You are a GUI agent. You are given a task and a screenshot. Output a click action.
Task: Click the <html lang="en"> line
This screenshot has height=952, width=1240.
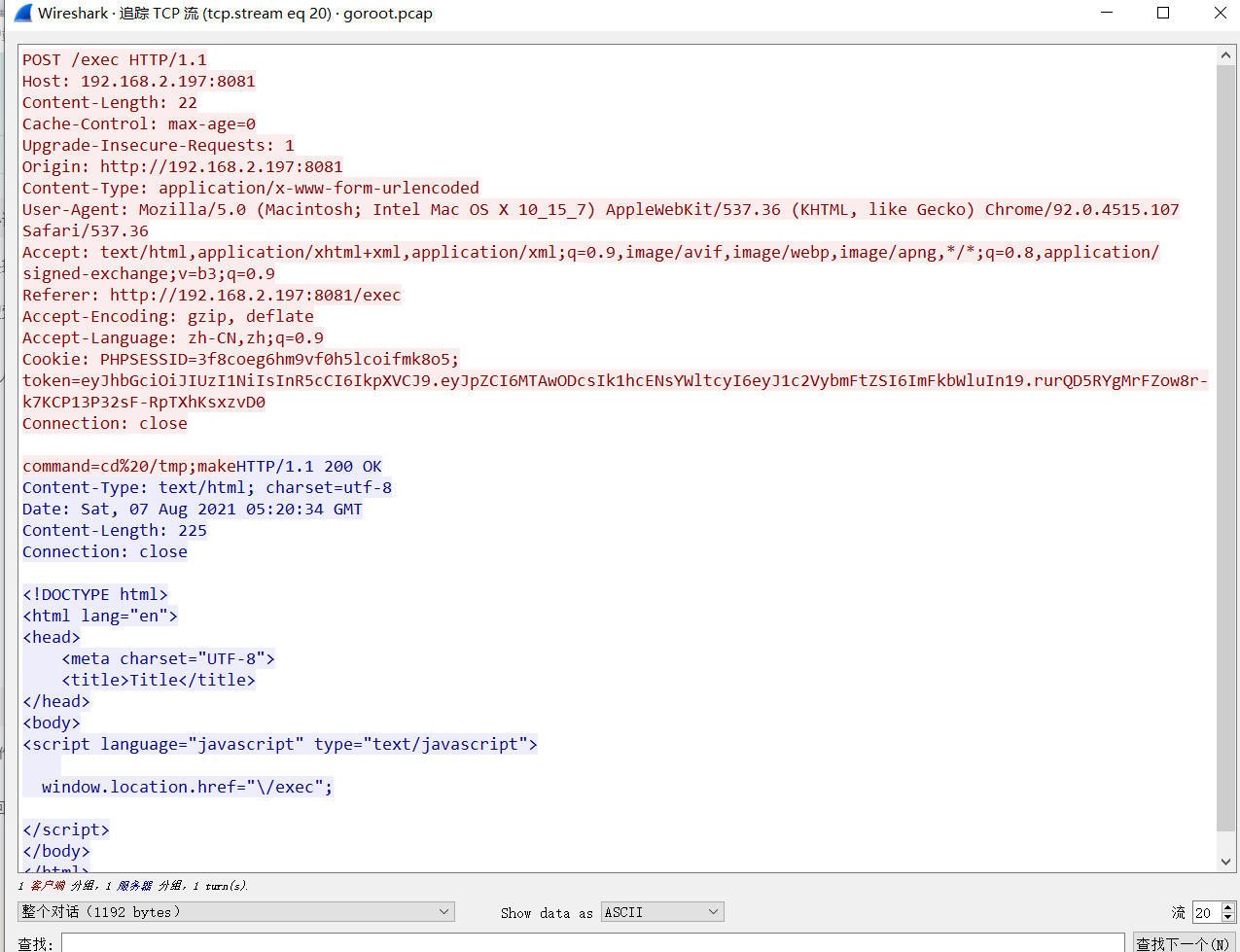pos(100,616)
